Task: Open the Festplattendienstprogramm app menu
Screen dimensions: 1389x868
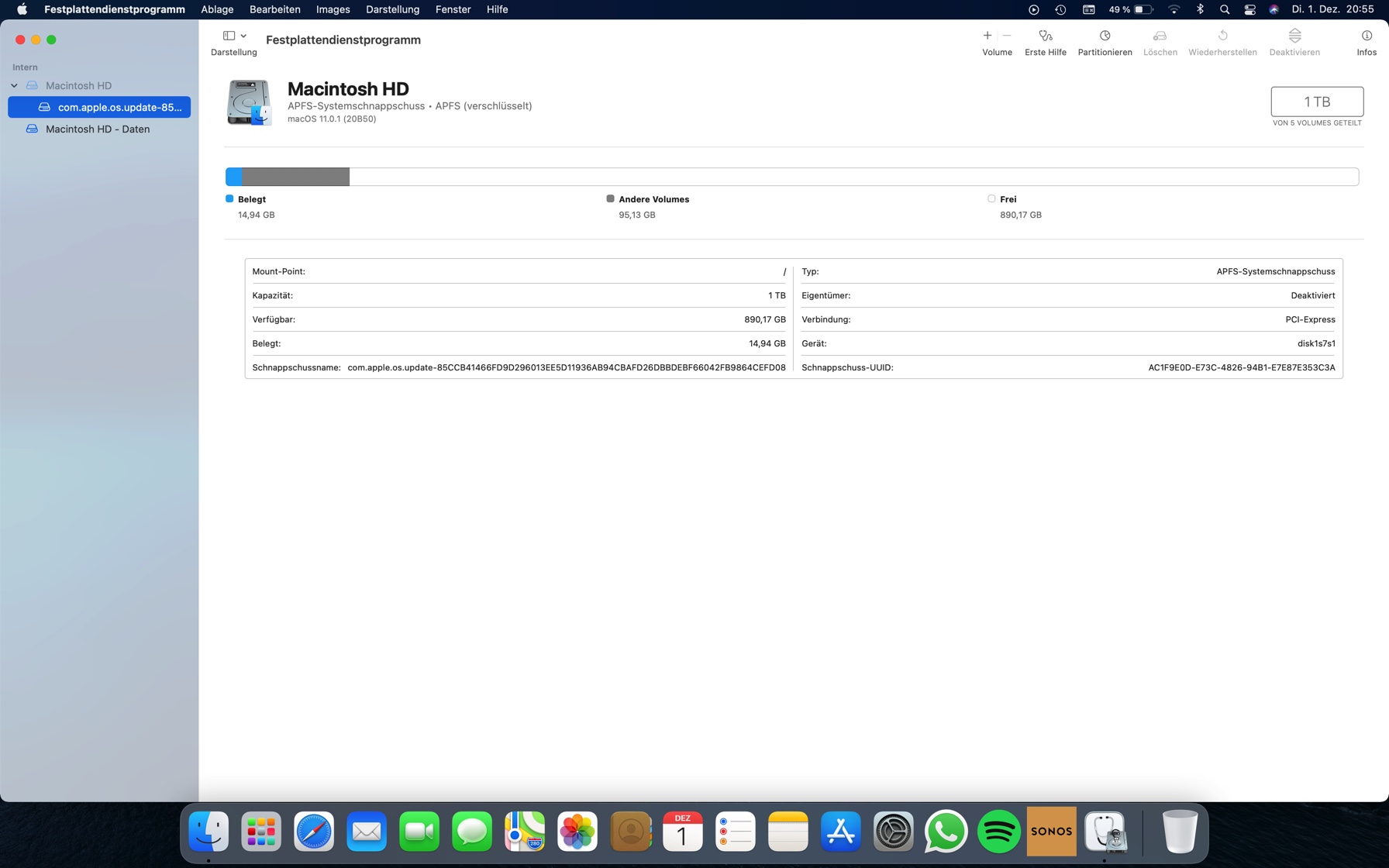Action: (x=115, y=9)
